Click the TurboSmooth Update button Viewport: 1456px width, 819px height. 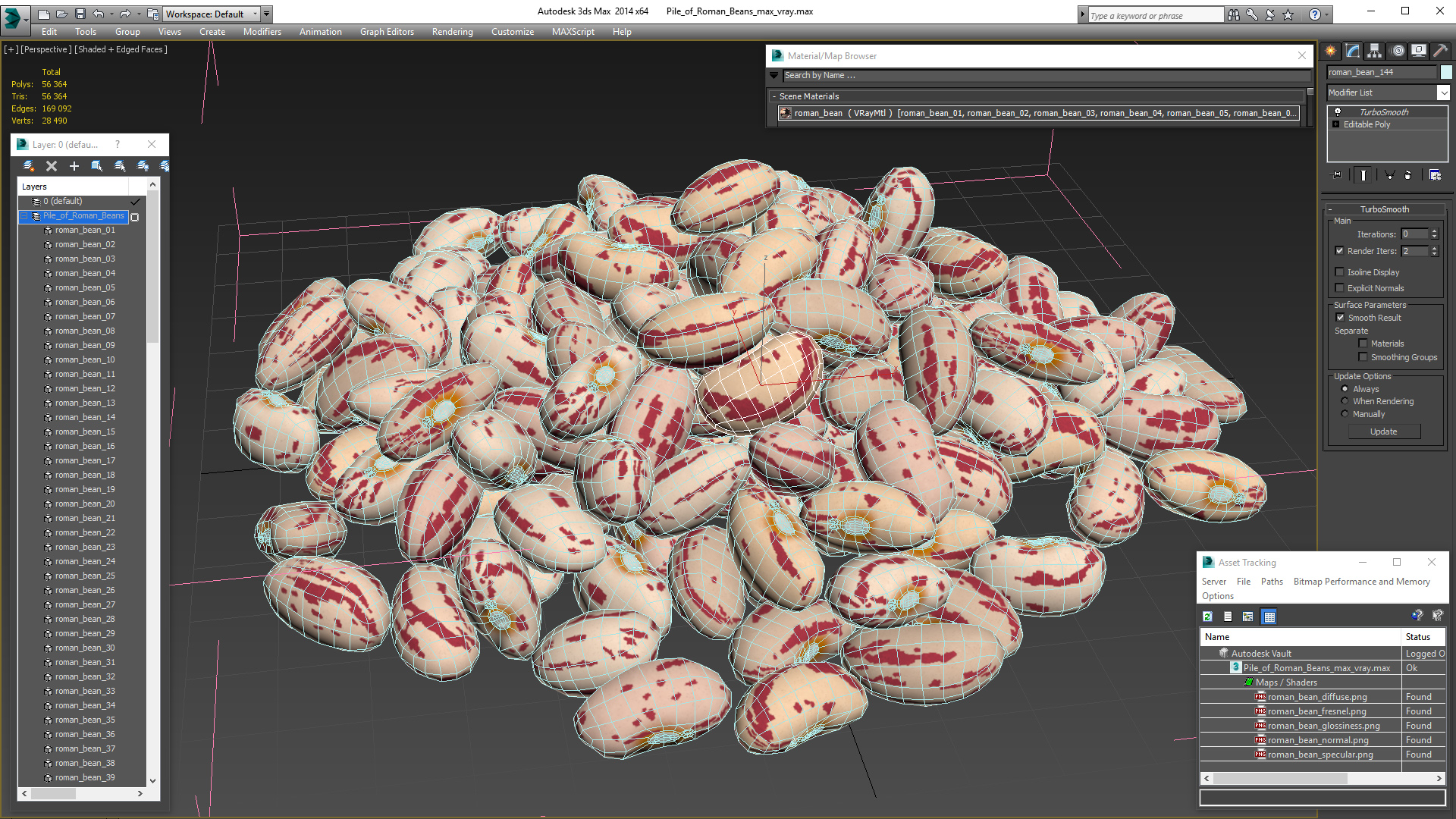point(1384,431)
